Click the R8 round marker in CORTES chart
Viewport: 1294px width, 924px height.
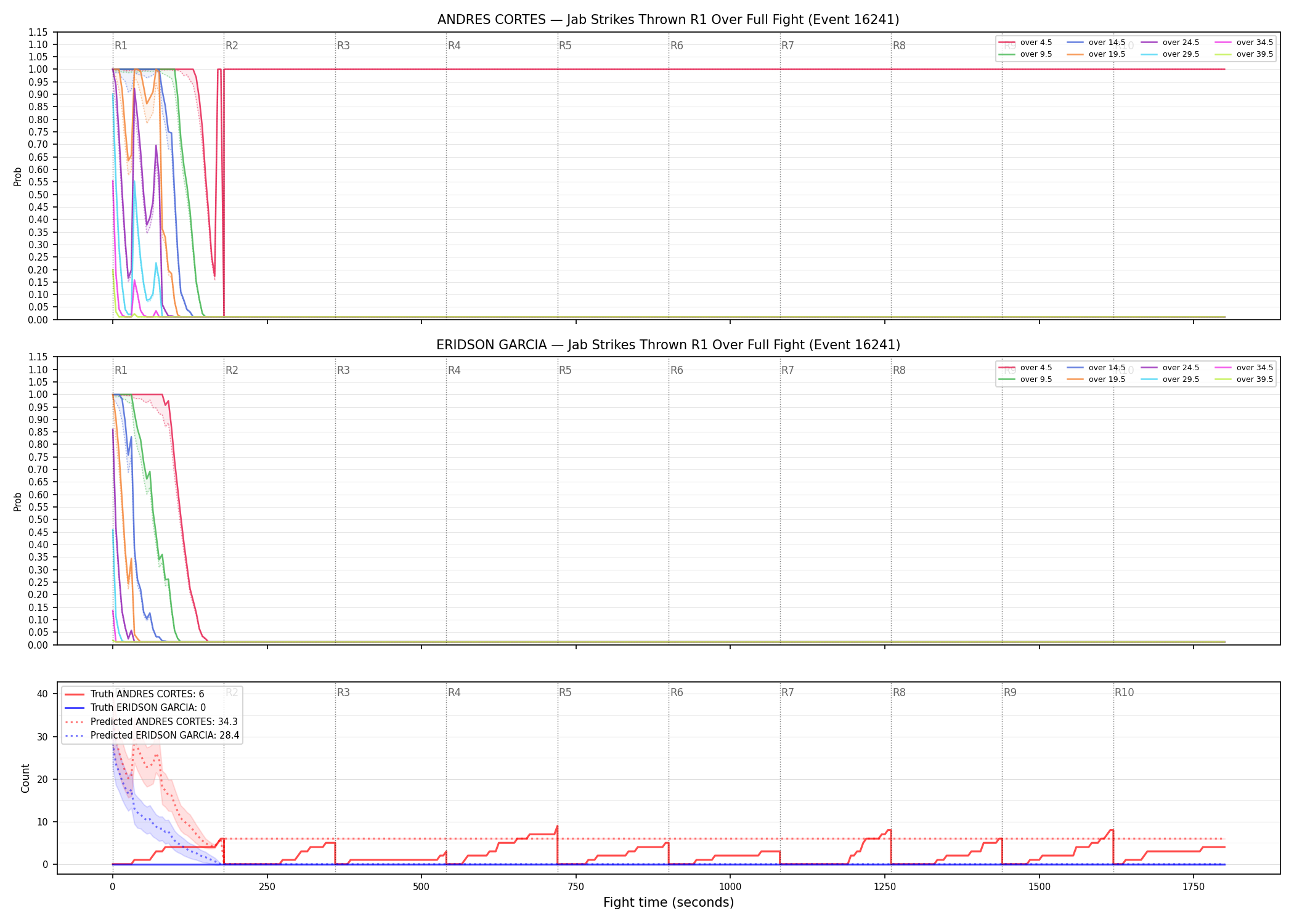tap(899, 46)
